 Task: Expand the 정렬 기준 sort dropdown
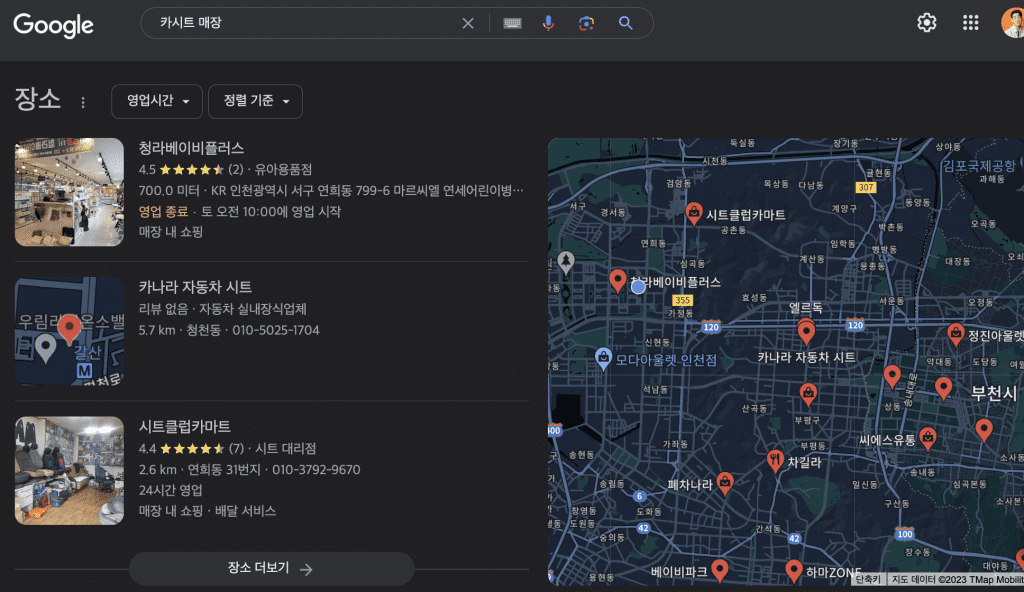coord(255,101)
